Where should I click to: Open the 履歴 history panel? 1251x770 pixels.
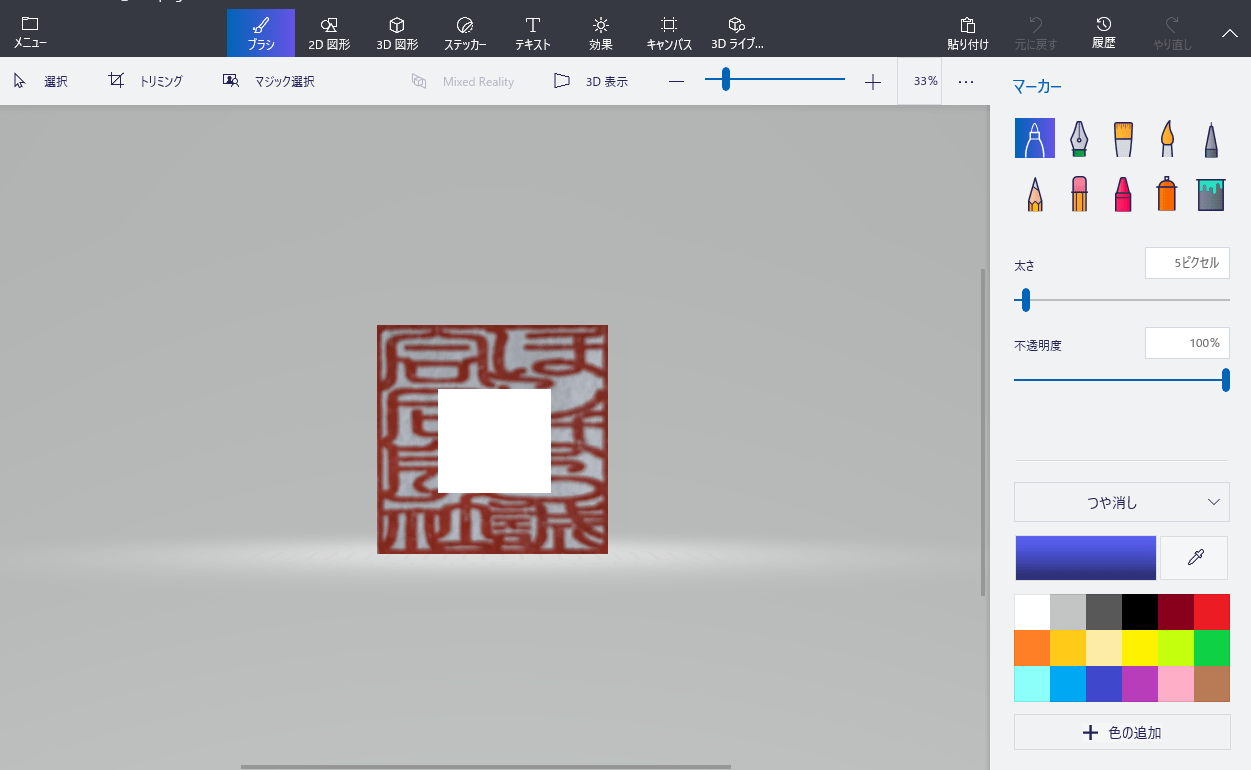1103,32
